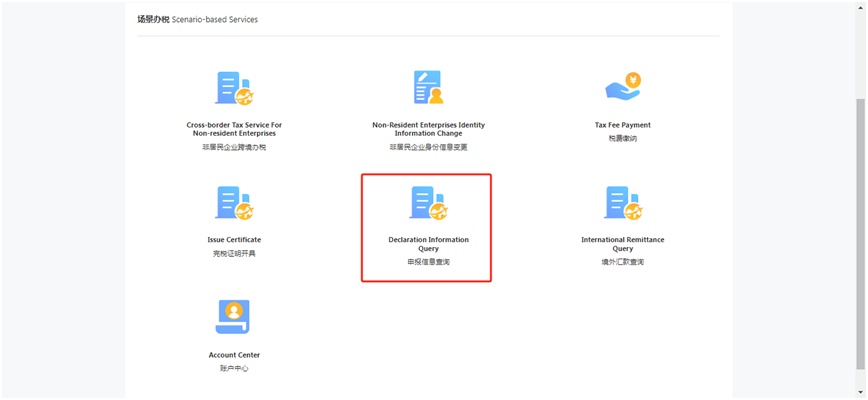Click the 'Issue Certificate' label
This screenshot has width=868, height=400.
(x=234, y=240)
